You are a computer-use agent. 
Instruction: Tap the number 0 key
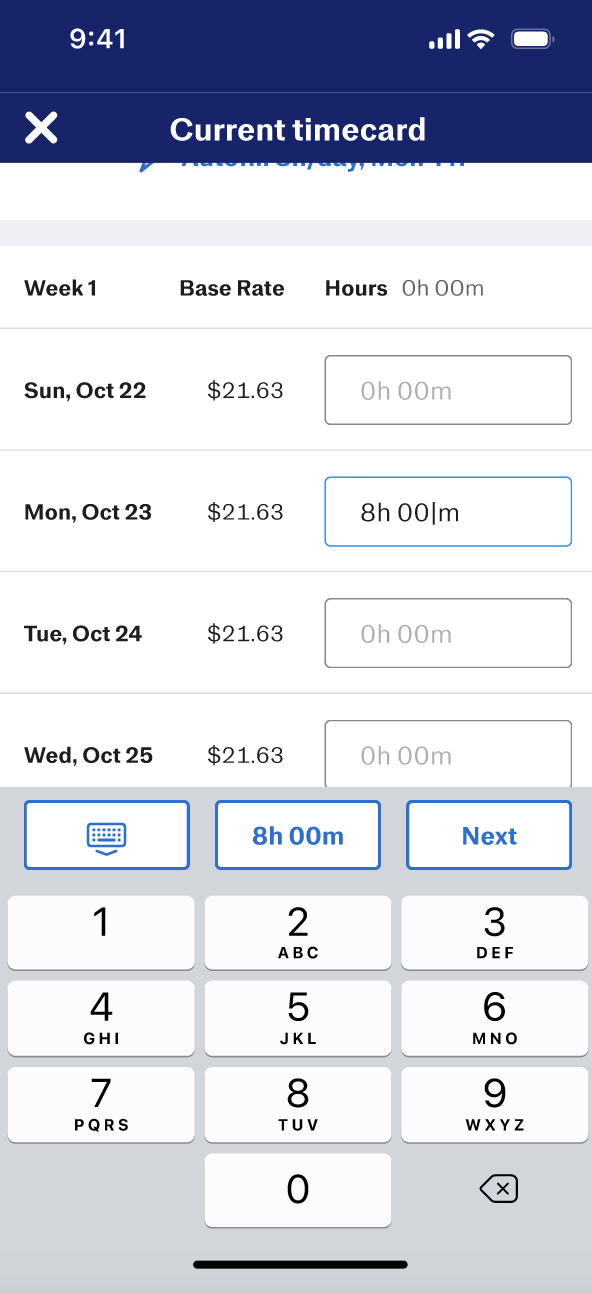(298, 1190)
